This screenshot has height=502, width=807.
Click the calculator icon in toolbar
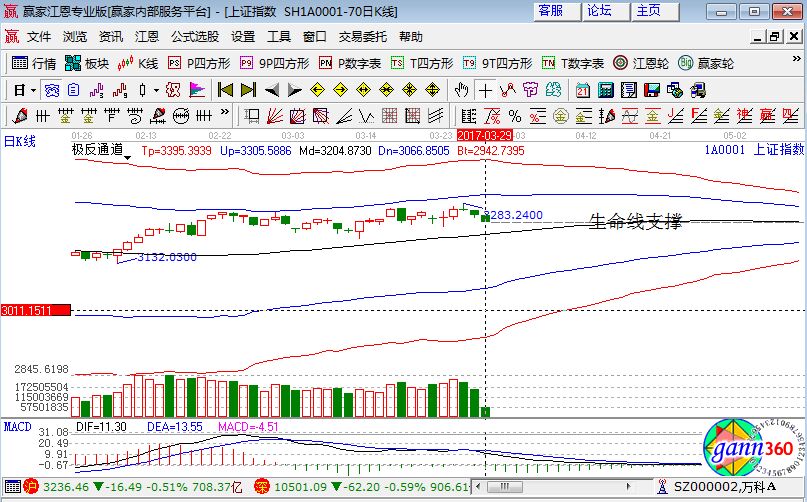(606, 90)
